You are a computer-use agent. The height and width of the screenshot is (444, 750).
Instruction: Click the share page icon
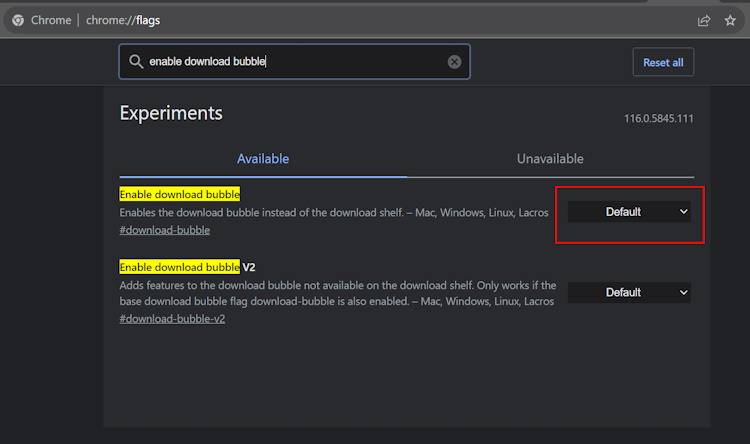tap(704, 21)
